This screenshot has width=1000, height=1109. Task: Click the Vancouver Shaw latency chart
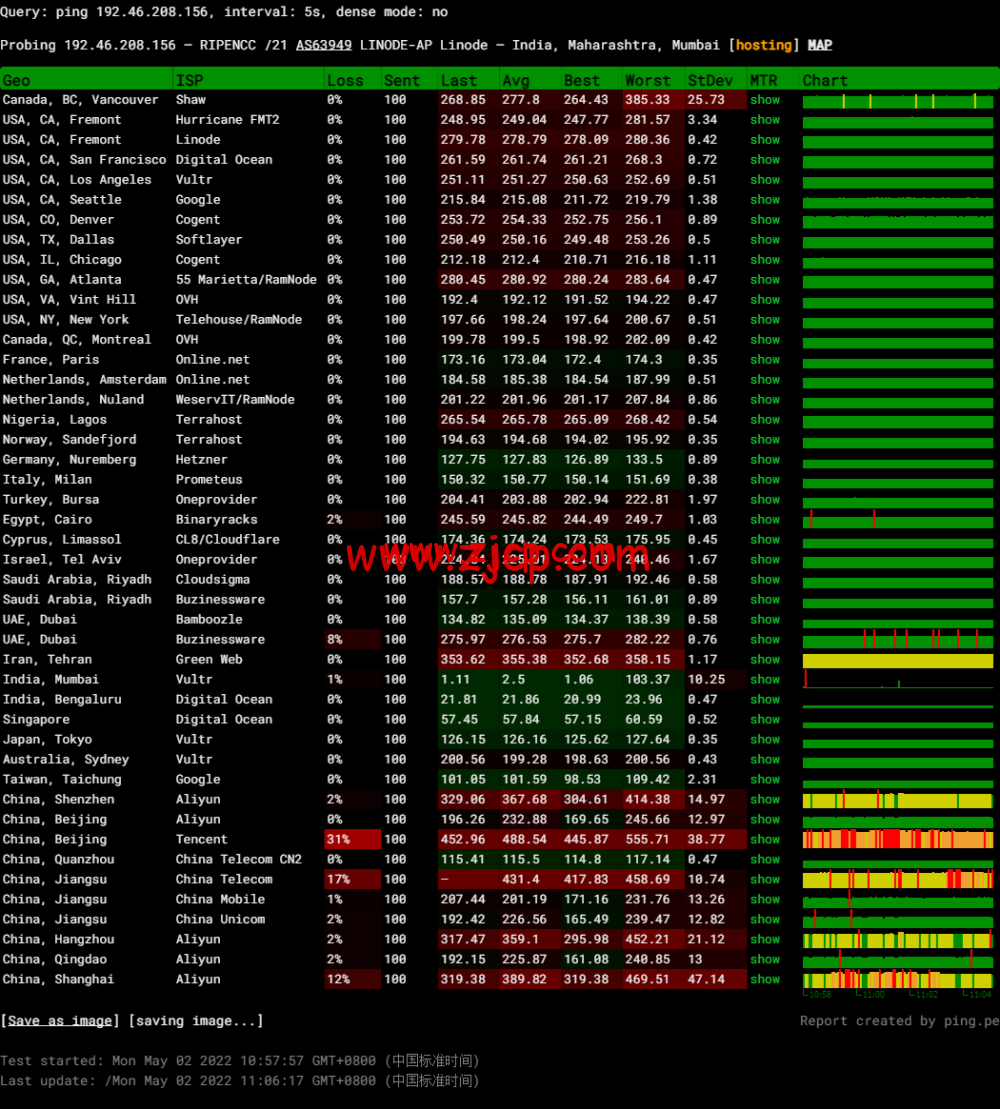[897, 101]
